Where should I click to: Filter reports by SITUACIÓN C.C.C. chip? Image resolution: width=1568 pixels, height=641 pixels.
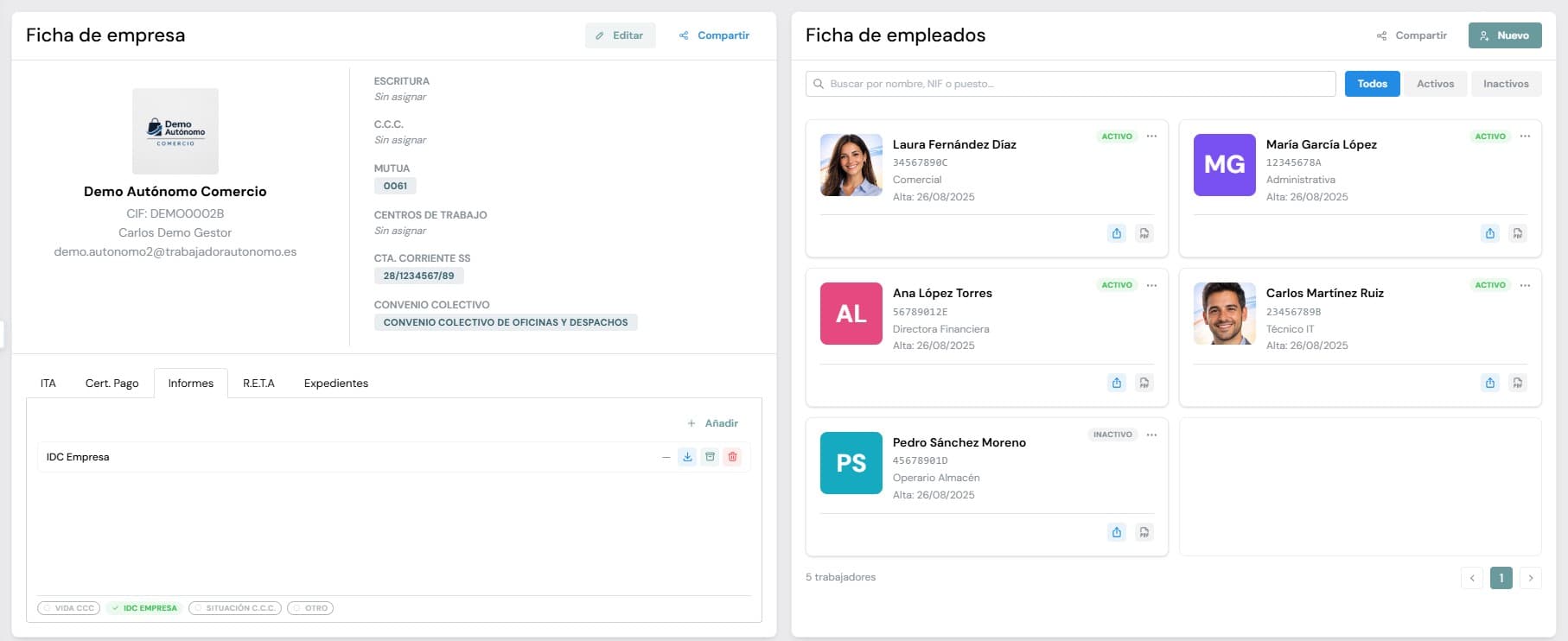coord(235,608)
